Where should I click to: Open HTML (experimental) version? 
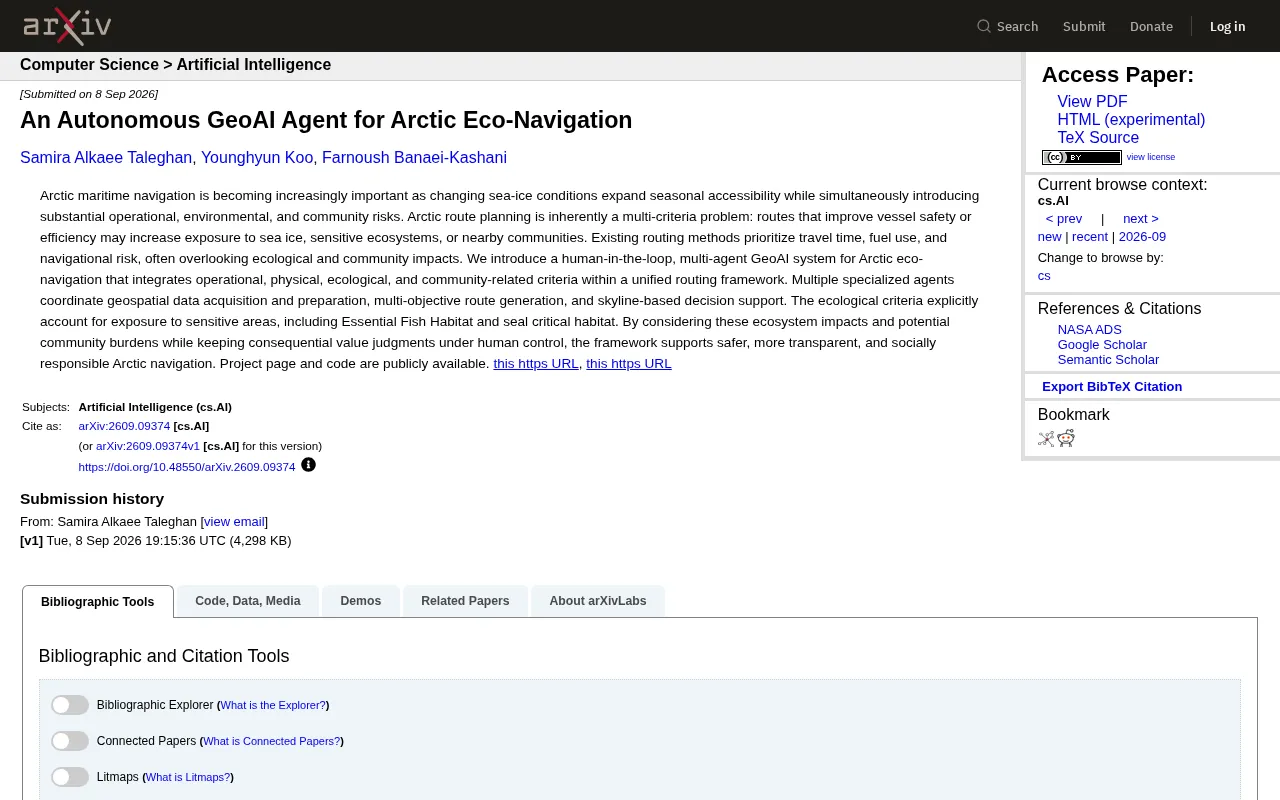point(1131,120)
